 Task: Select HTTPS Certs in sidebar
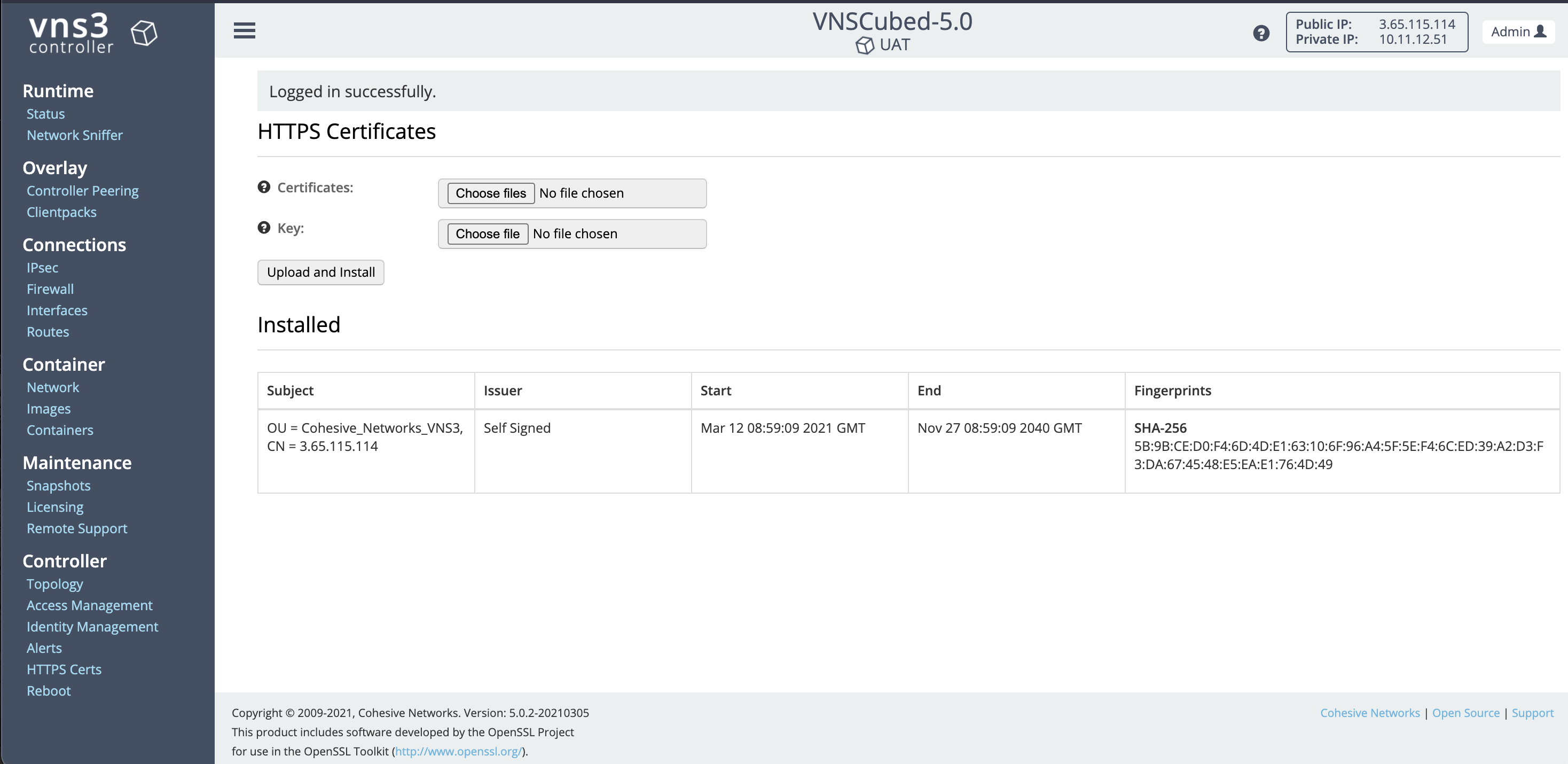[64, 669]
